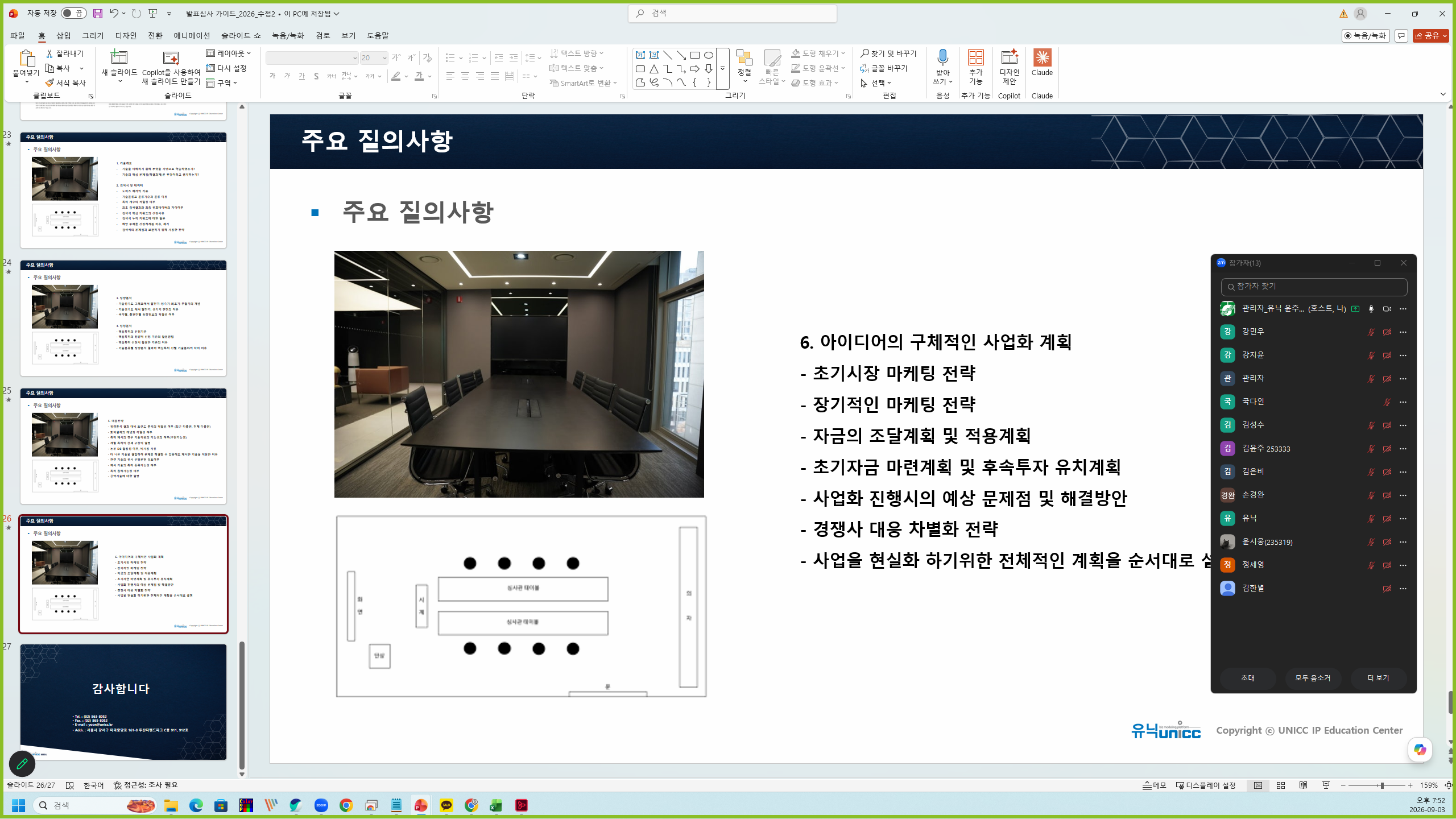Click Mute All (모두 음소거) button
1456x819 pixels.
[1313, 678]
